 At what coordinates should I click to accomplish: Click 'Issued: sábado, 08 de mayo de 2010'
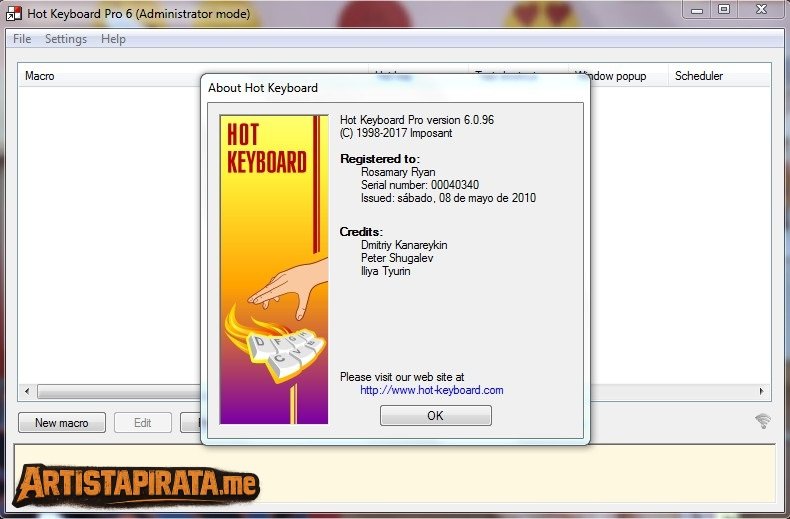point(448,198)
